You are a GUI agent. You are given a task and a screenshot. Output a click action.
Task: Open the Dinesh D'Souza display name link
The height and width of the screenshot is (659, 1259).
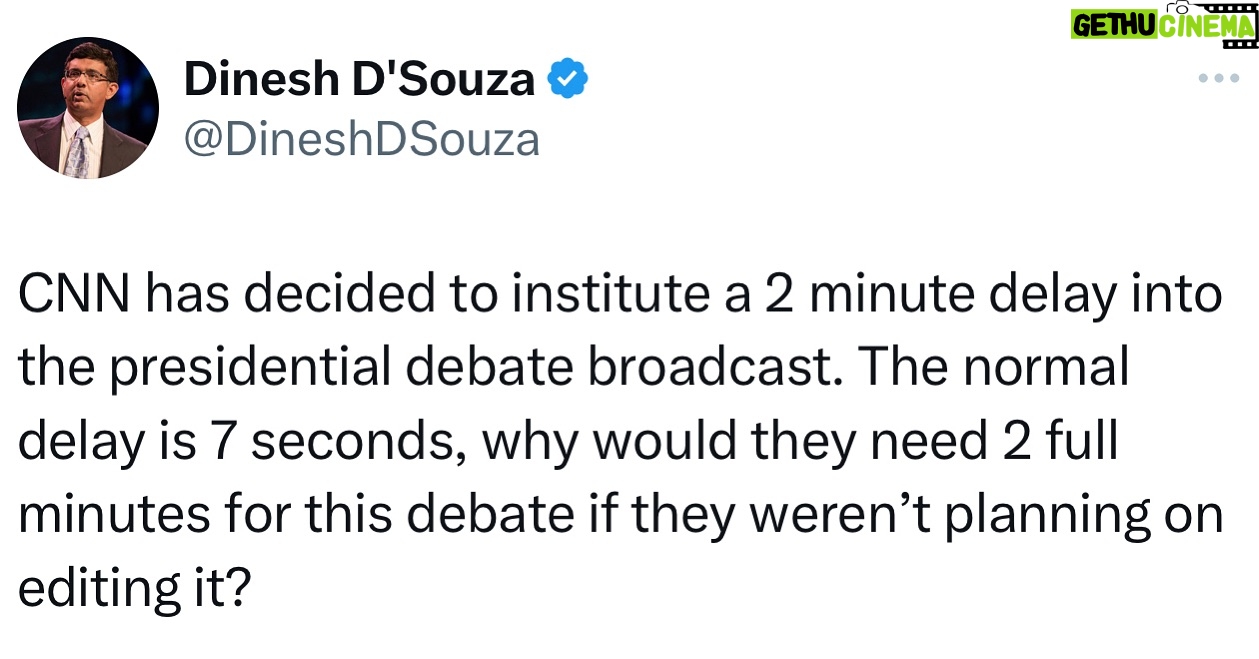coord(359,80)
